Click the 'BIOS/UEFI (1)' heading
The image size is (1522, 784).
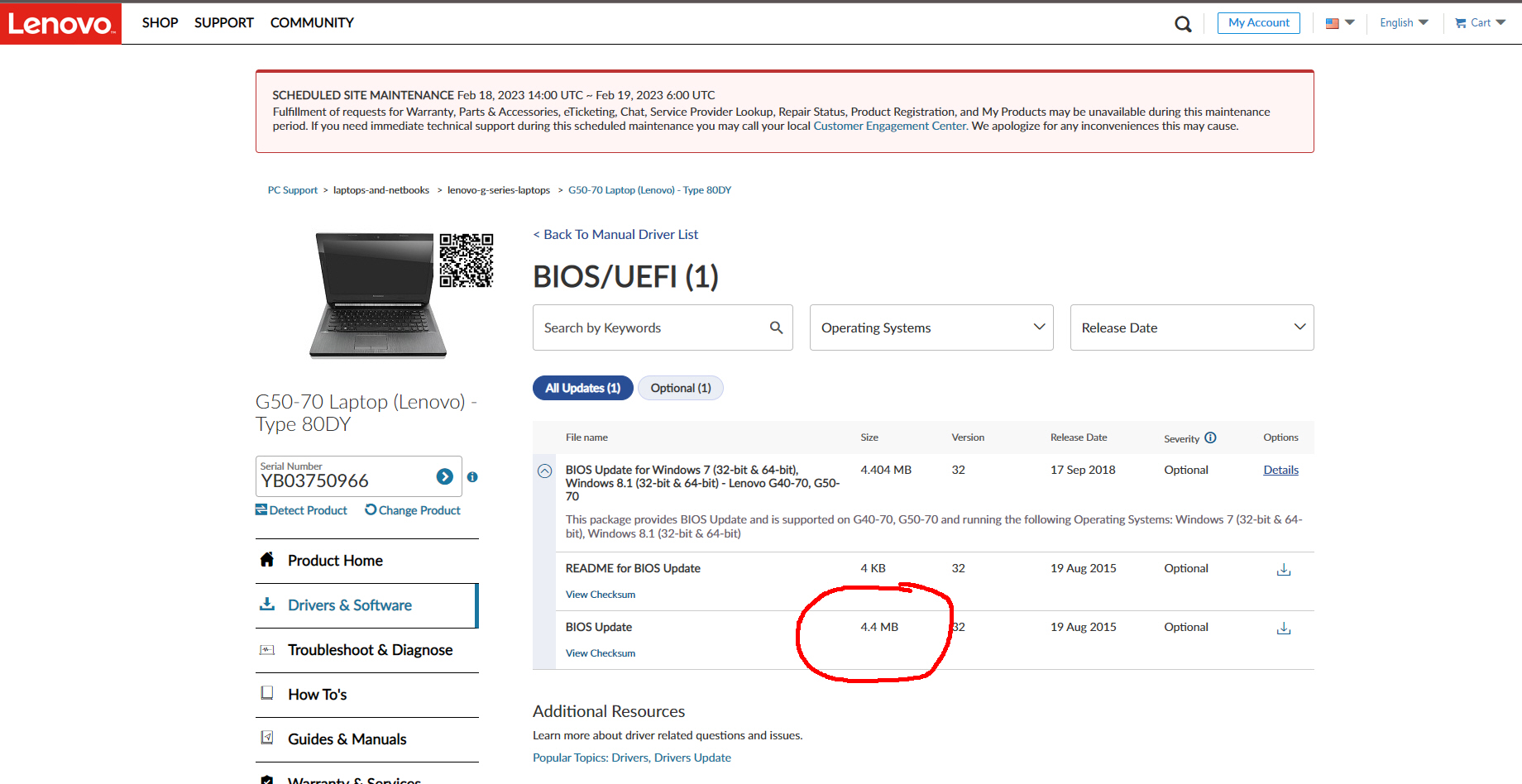[x=625, y=276]
